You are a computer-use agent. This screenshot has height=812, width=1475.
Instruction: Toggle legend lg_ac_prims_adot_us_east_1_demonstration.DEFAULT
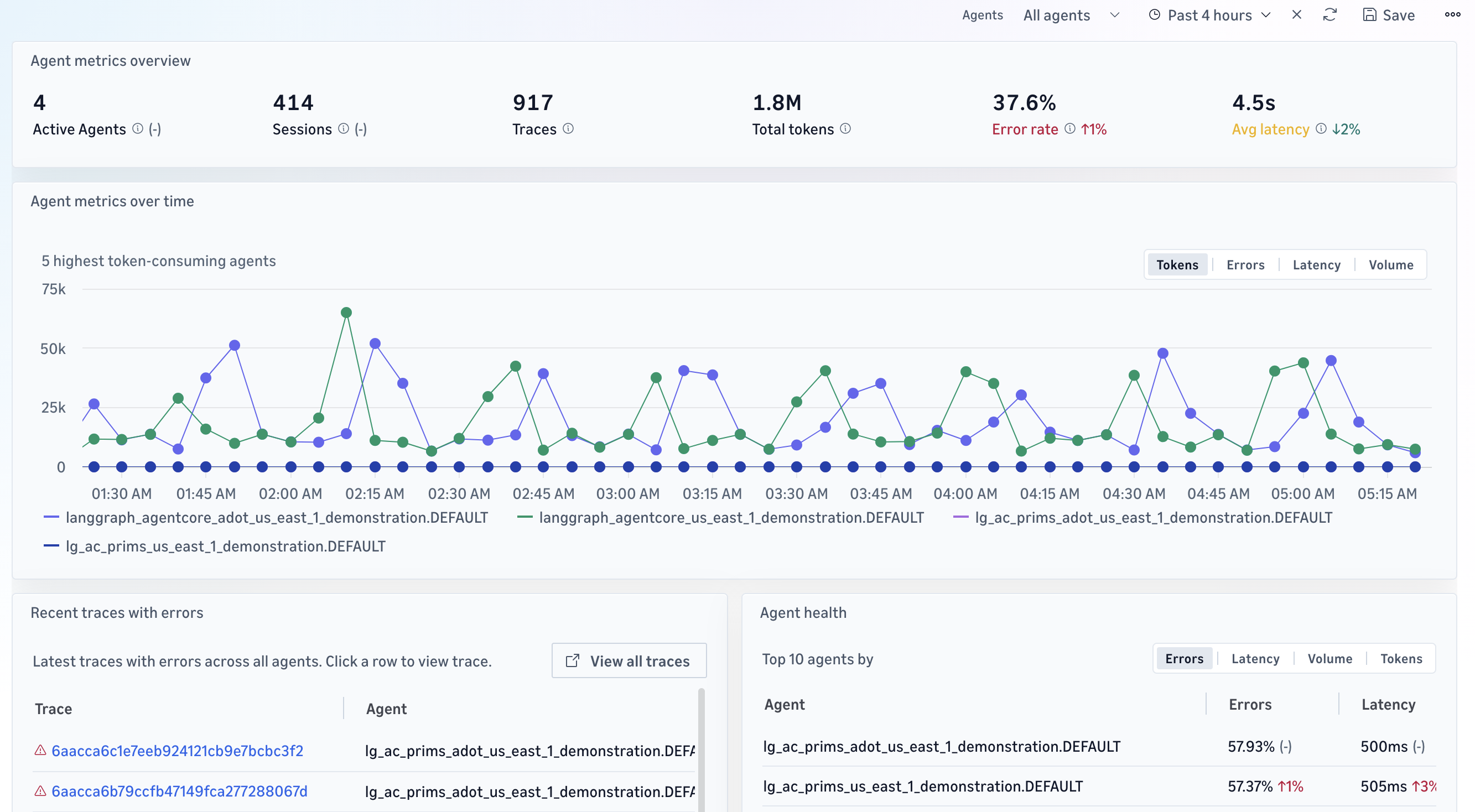pyautogui.click(x=1142, y=518)
